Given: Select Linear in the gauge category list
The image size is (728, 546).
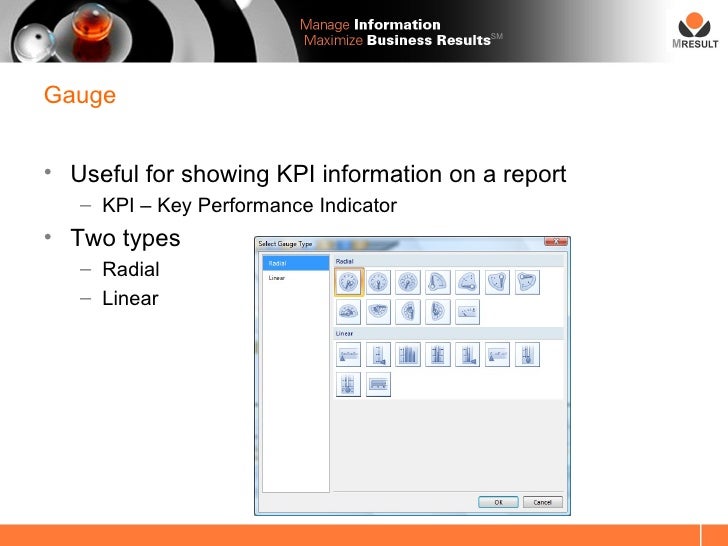Looking at the screenshot, I should [296, 278].
